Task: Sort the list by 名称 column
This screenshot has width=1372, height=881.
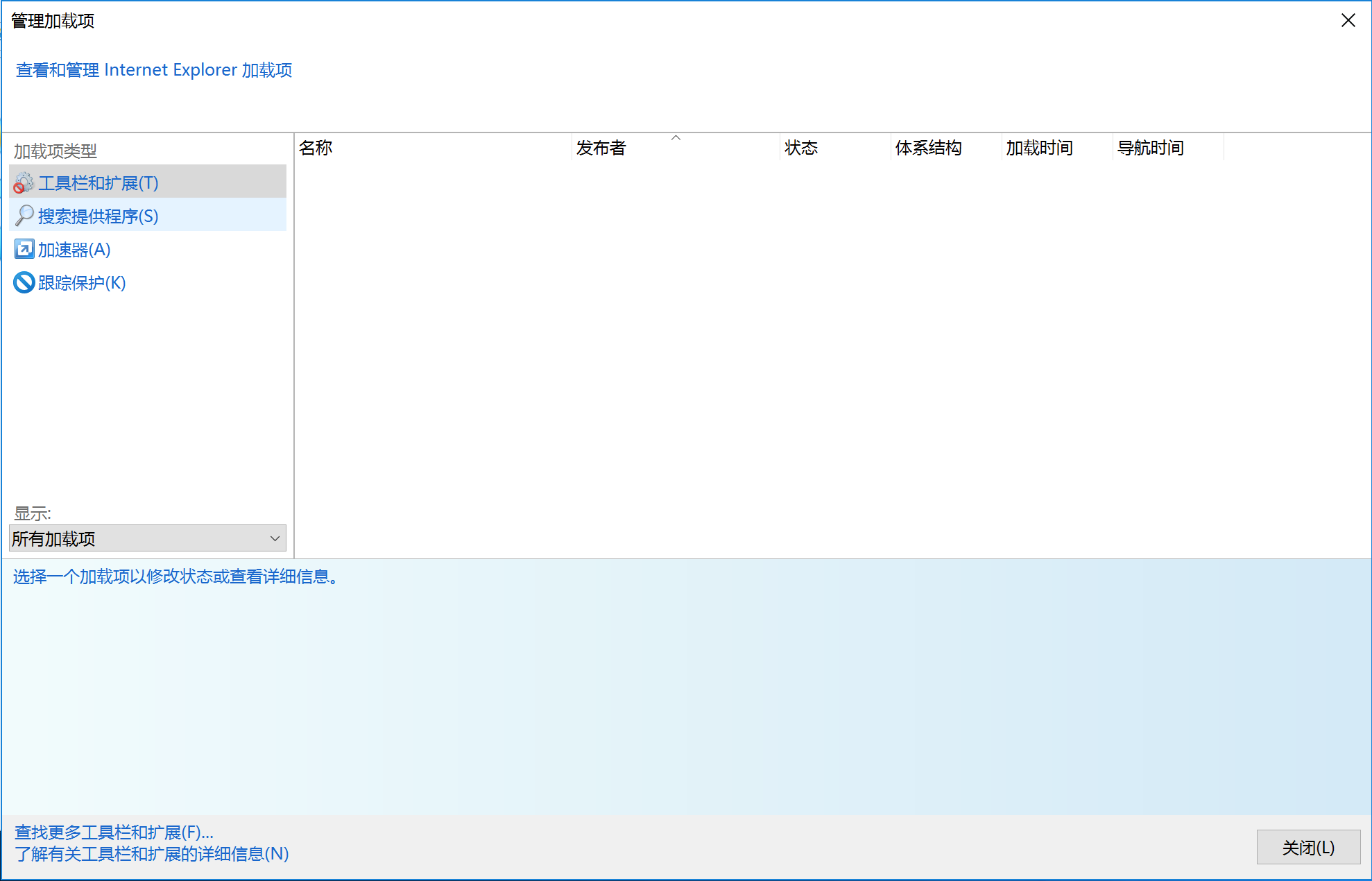Action: click(x=316, y=147)
